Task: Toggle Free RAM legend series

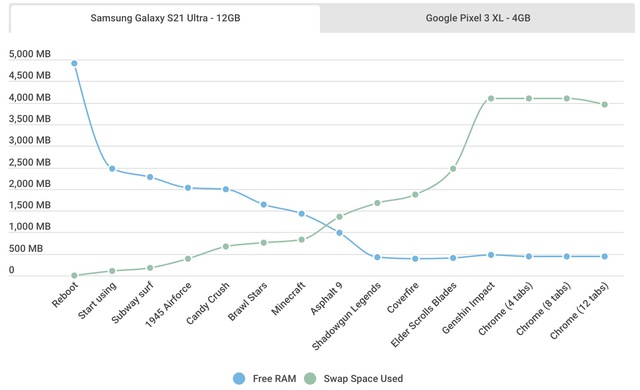Action: (x=264, y=379)
